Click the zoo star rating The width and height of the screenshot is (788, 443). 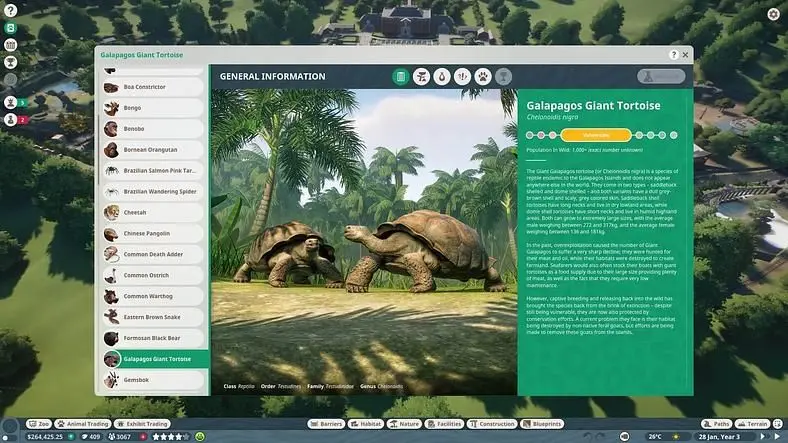tap(171, 437)
